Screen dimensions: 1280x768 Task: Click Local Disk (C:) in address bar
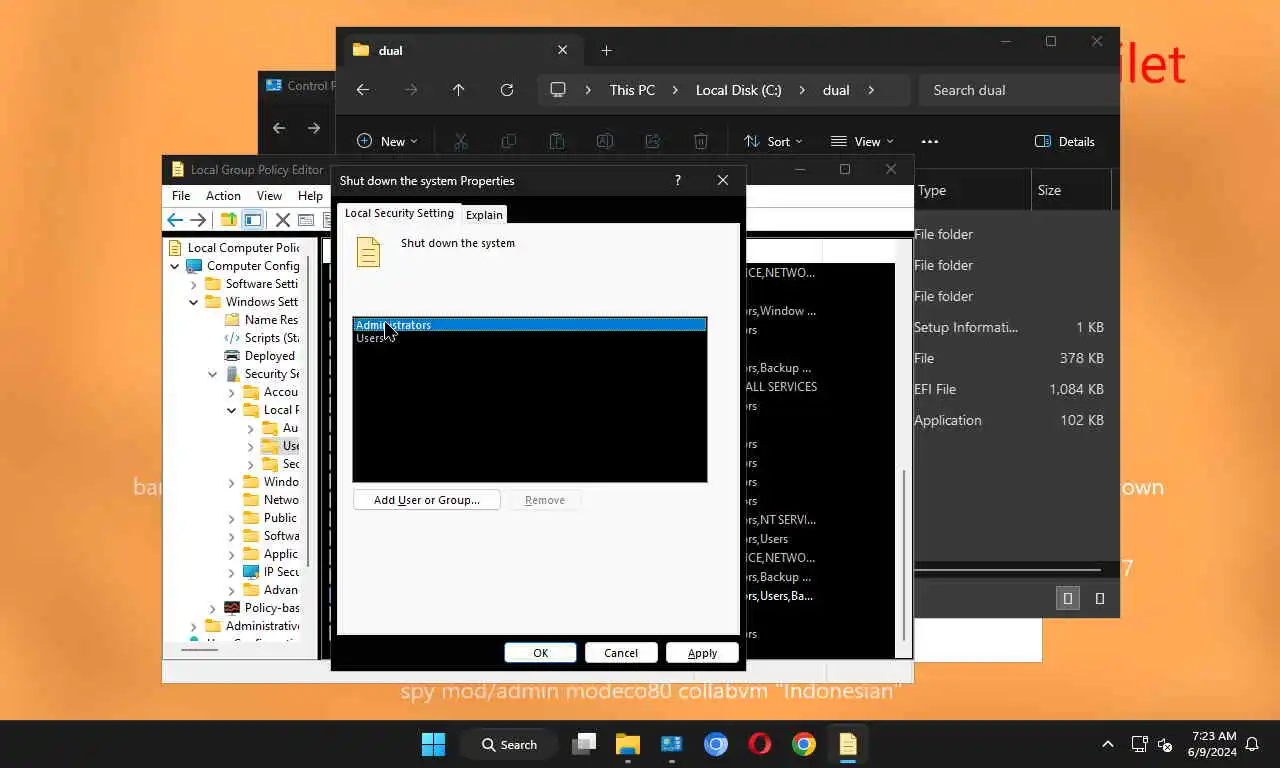point(739,90)
